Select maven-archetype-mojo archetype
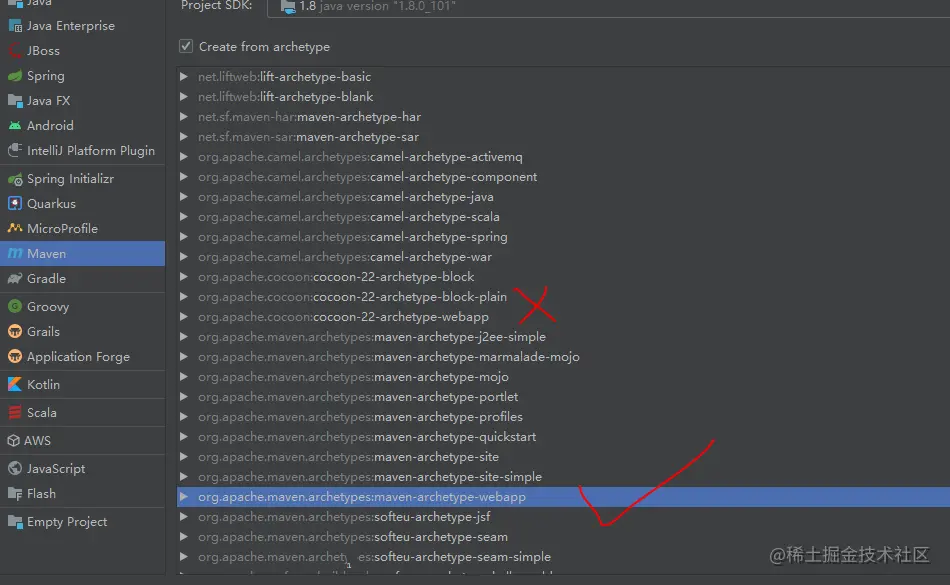Image resolution: width=950 pixels, height=585 pixels. point(353,377)
